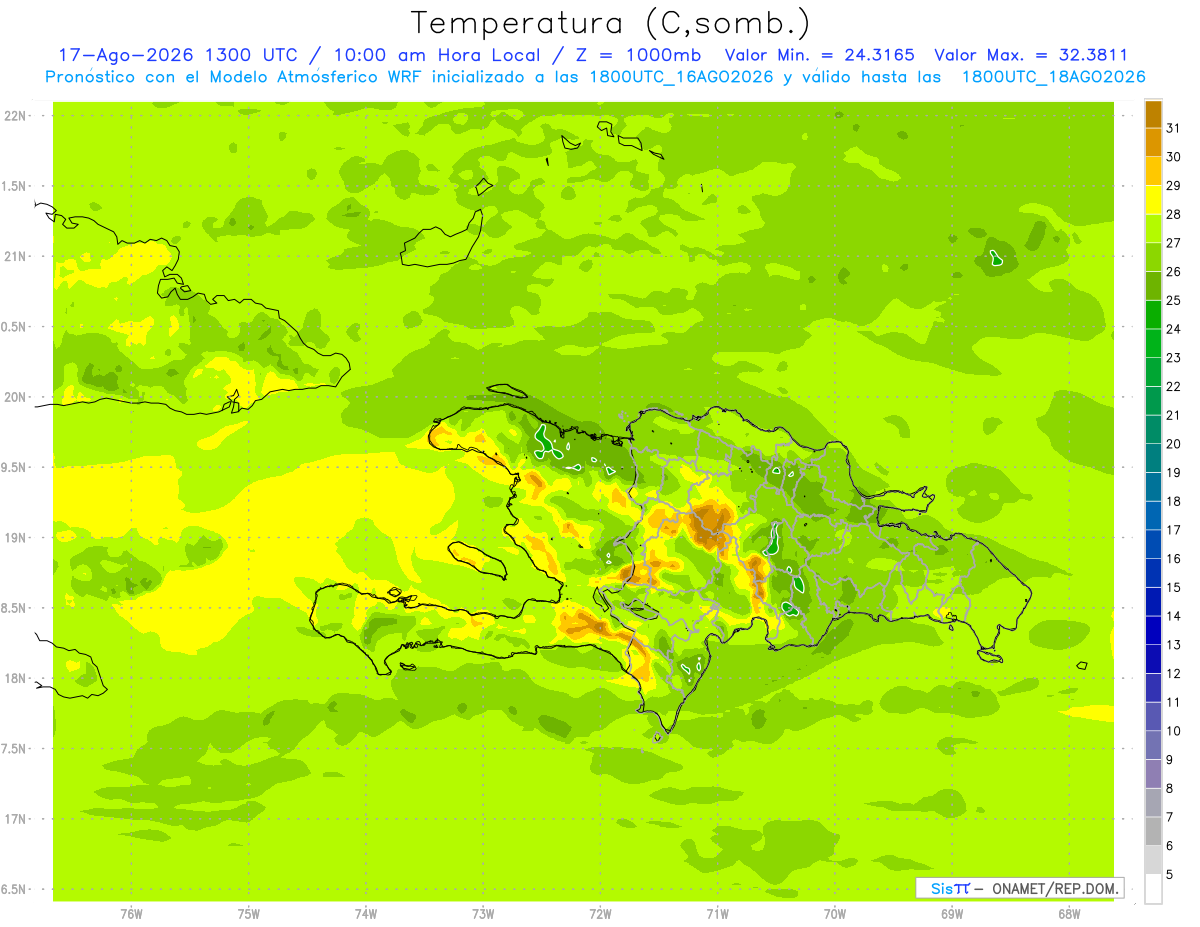Click the legend value '10'
1200x927 pixels.
(x=1174, y=731)
